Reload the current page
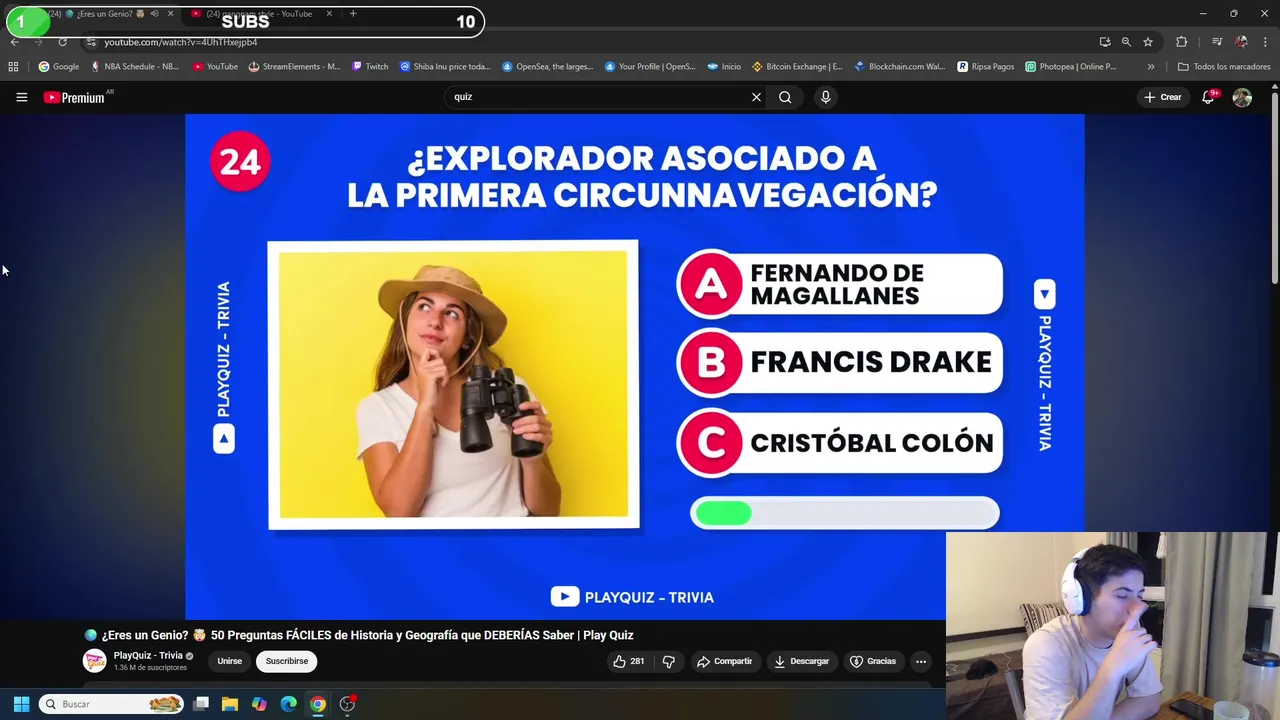Screen dimensions: 1280x720 tap(62, 42)
